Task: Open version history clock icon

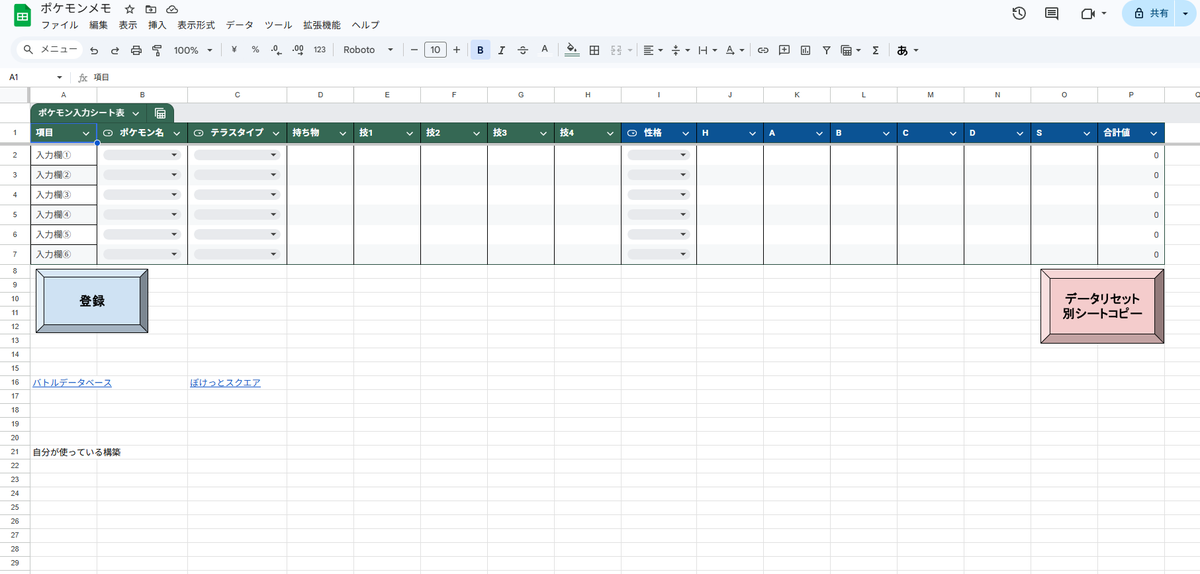Action: tap(1019, 14)
